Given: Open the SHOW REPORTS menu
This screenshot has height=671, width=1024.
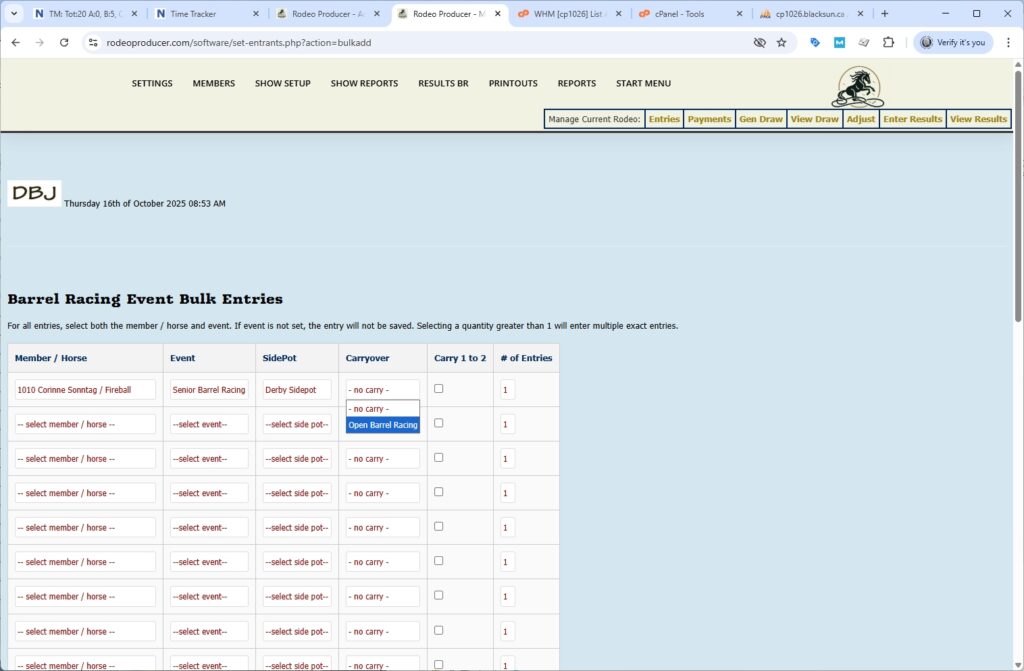Looking at the screenshot, I should tap(364, 84).
